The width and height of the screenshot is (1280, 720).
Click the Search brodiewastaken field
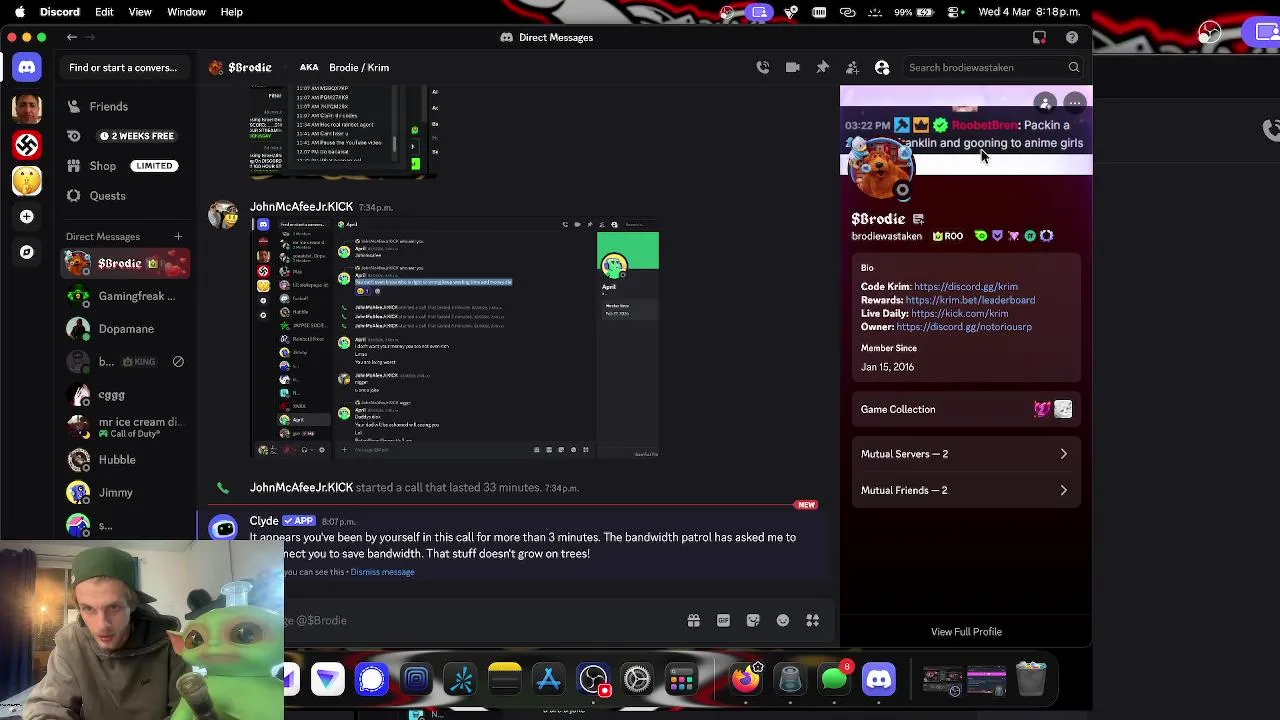tap(994, 67)
